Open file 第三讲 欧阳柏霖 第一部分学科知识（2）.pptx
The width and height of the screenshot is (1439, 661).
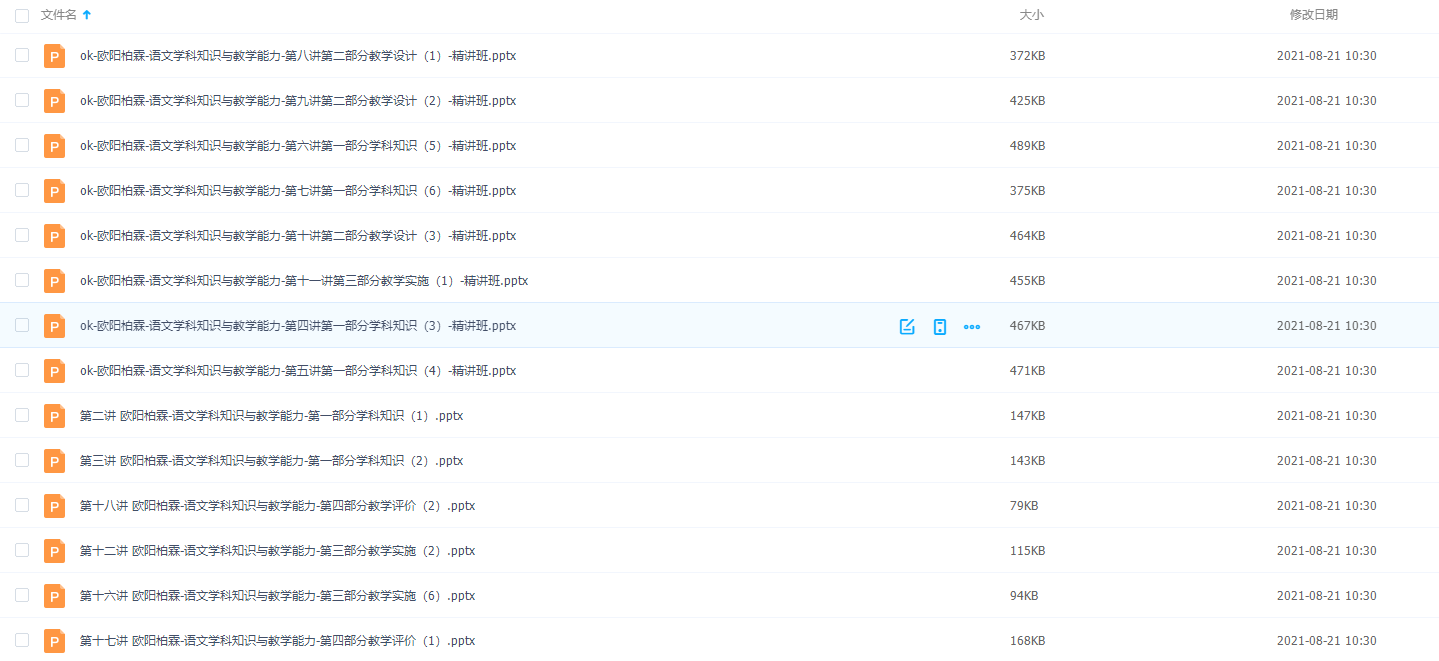click(x=271, y=461)
